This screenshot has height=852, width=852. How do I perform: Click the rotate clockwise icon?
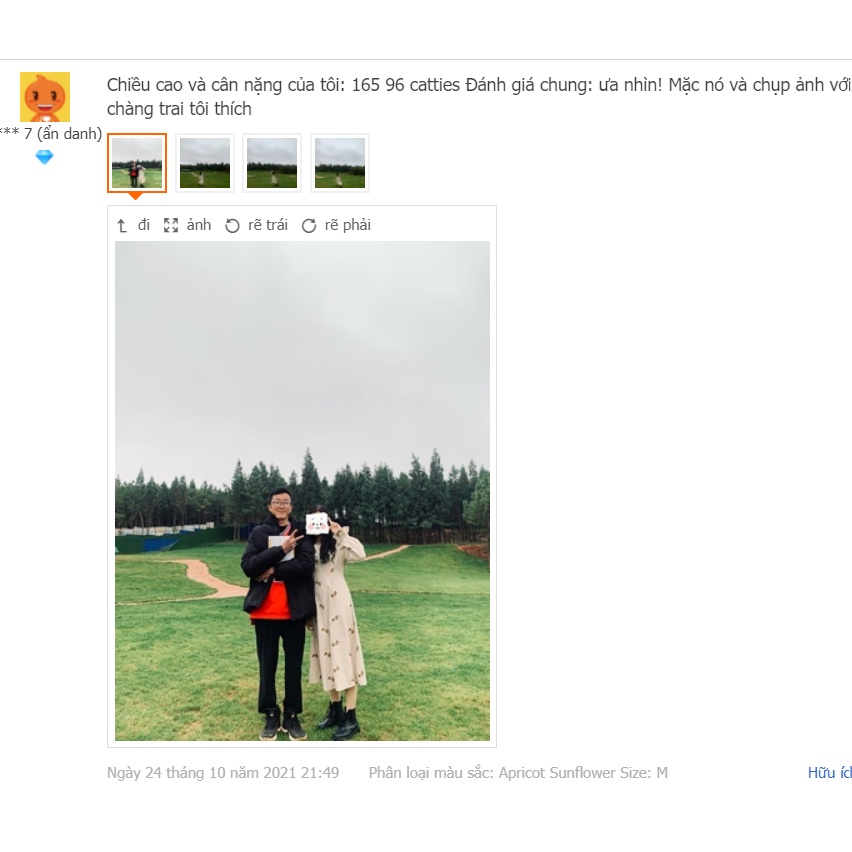click(309, 225)
